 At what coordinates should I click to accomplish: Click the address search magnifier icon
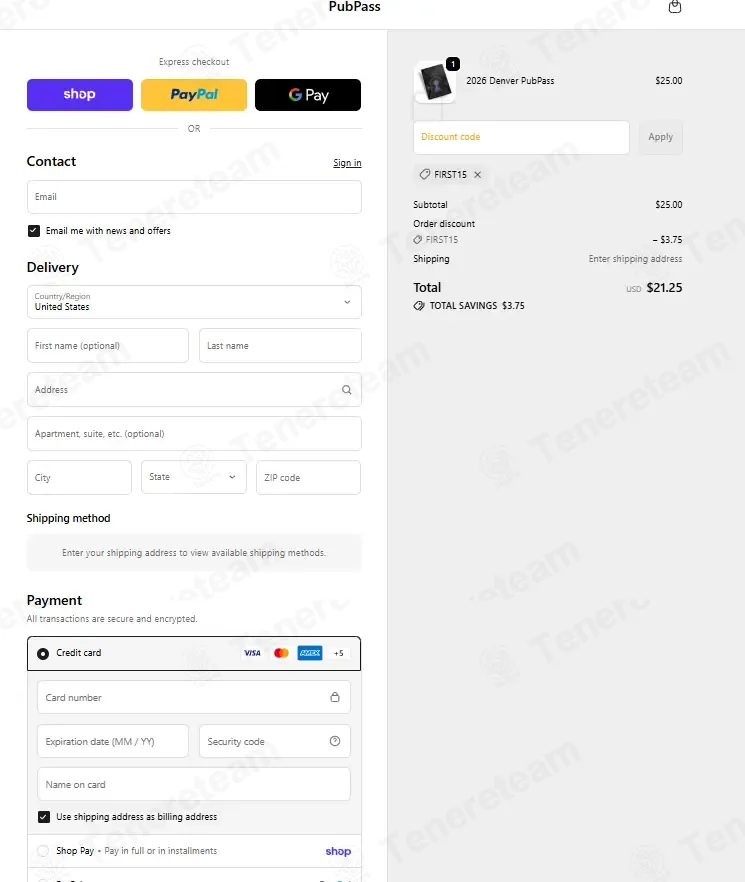tap(347, 390)
